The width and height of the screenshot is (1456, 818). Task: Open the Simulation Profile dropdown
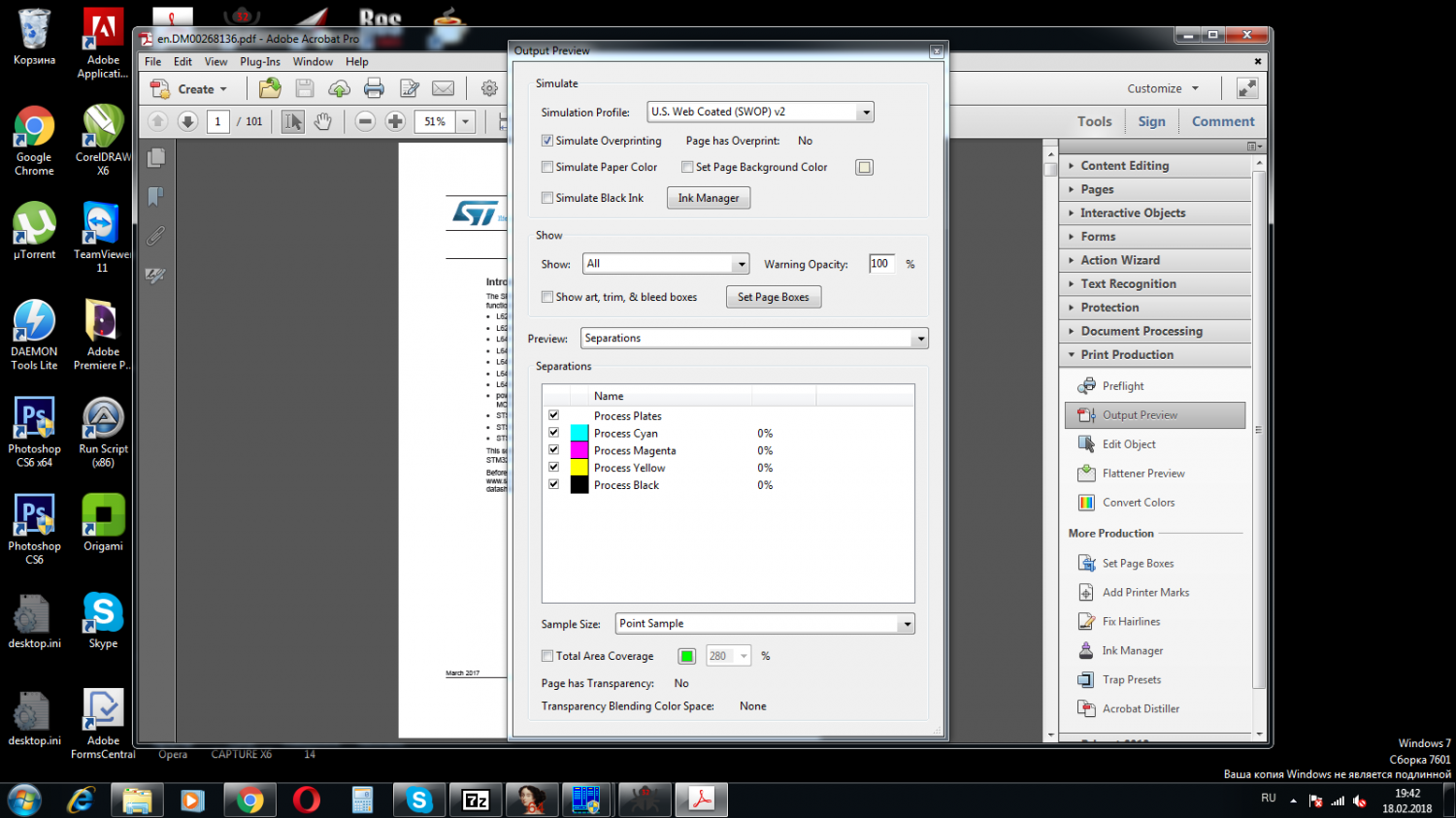760,112
